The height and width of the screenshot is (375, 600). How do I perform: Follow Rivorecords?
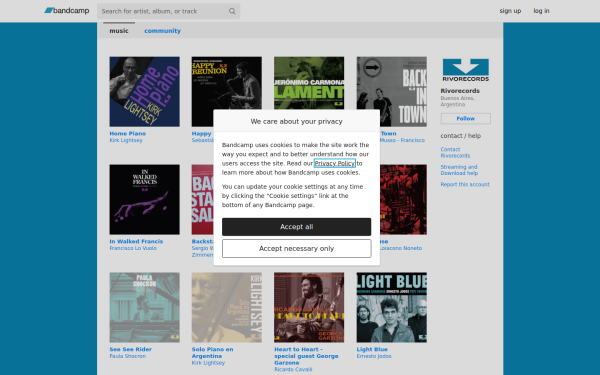(x=465, y=119)
